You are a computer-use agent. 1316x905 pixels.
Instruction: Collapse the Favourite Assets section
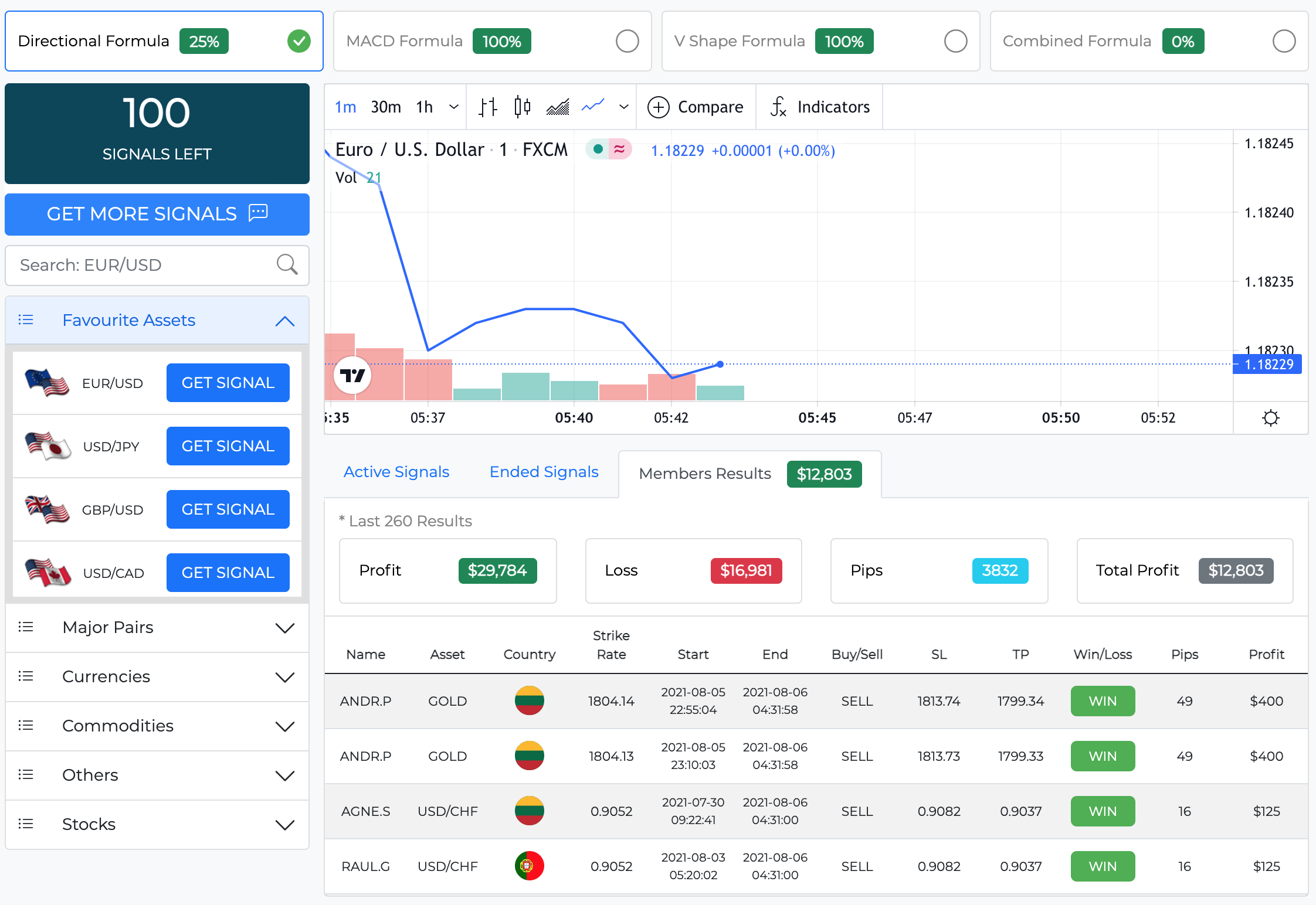[x=285, y=321]
